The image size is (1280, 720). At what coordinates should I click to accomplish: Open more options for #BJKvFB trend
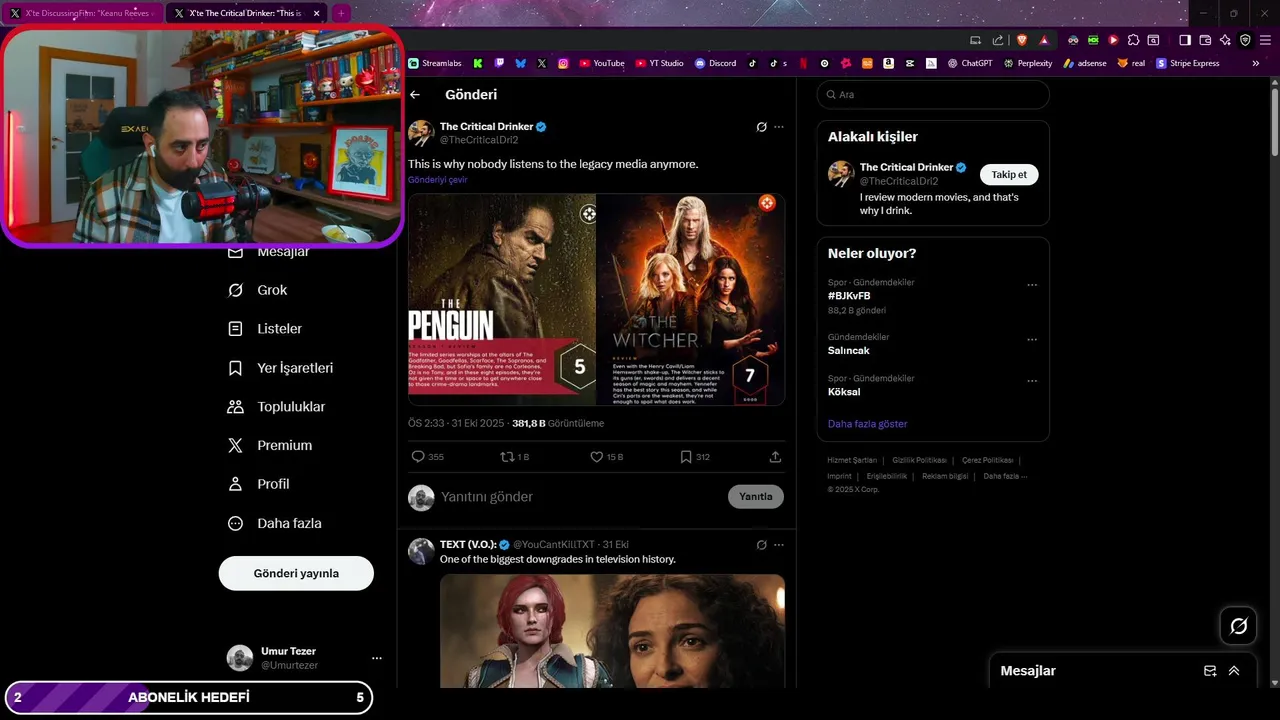pos(1032,285)
